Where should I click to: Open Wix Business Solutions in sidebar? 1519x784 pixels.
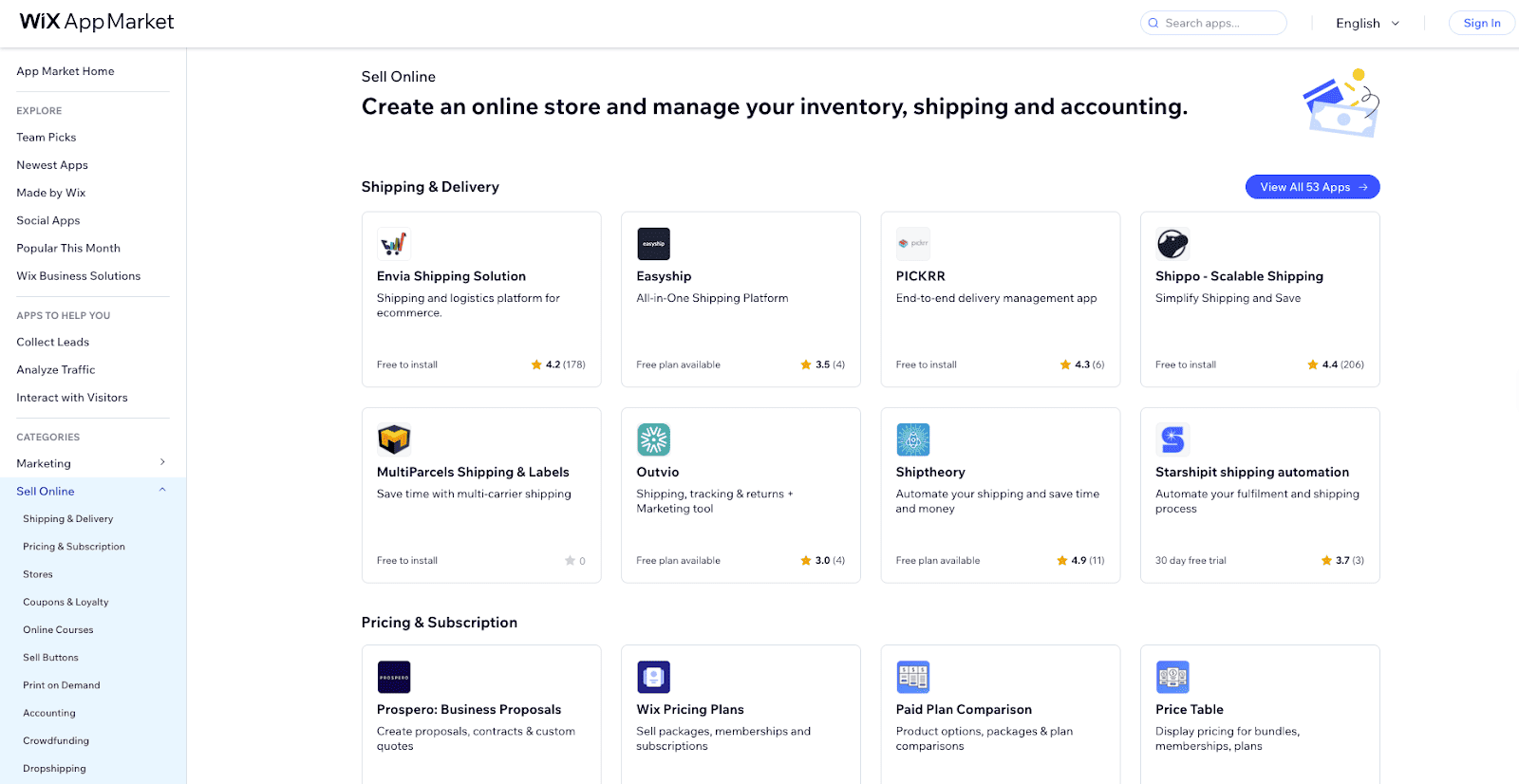(79, 276)
